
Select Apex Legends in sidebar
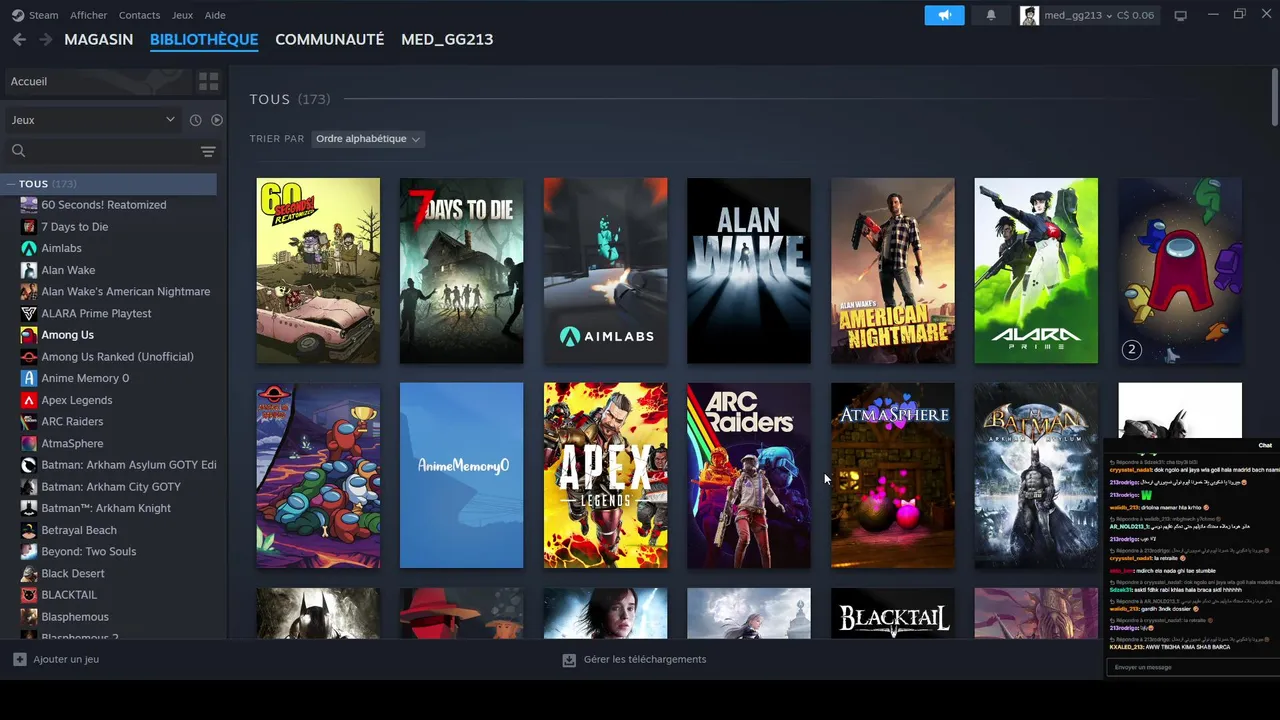click(76, 400)
